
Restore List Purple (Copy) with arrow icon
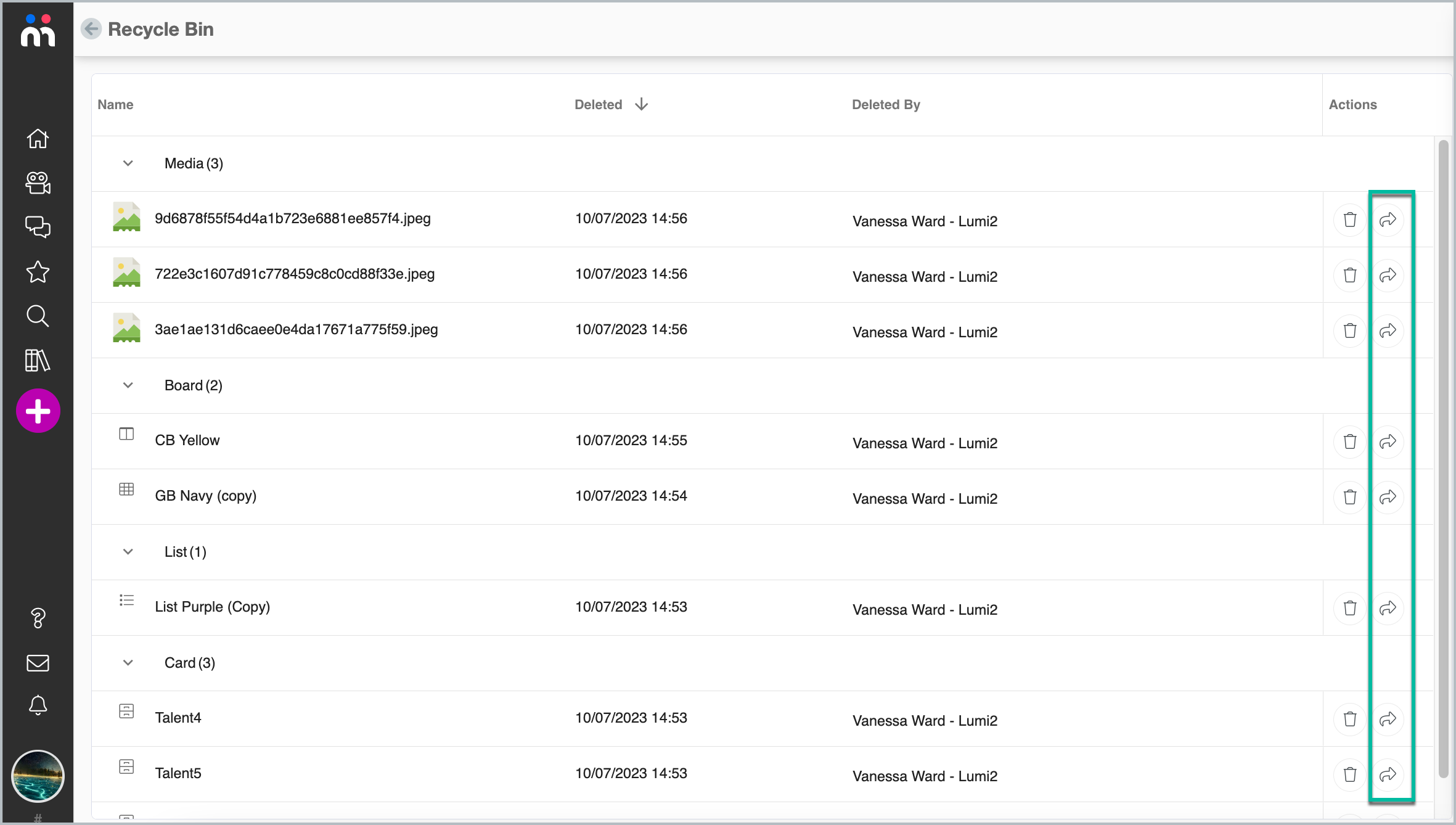[1388, 609]
